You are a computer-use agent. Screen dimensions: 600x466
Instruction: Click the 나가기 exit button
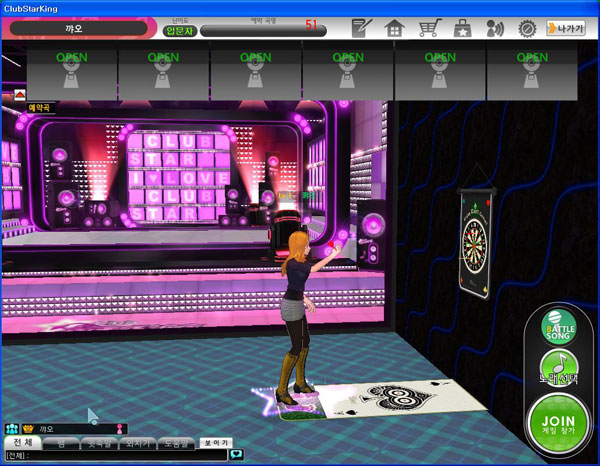pyautogui.click(x=566, y=28)
